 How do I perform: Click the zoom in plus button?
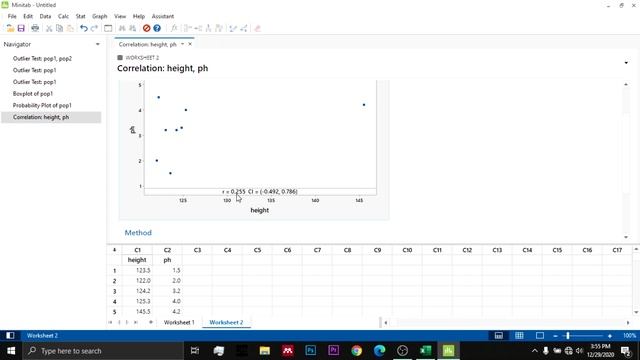610,336
